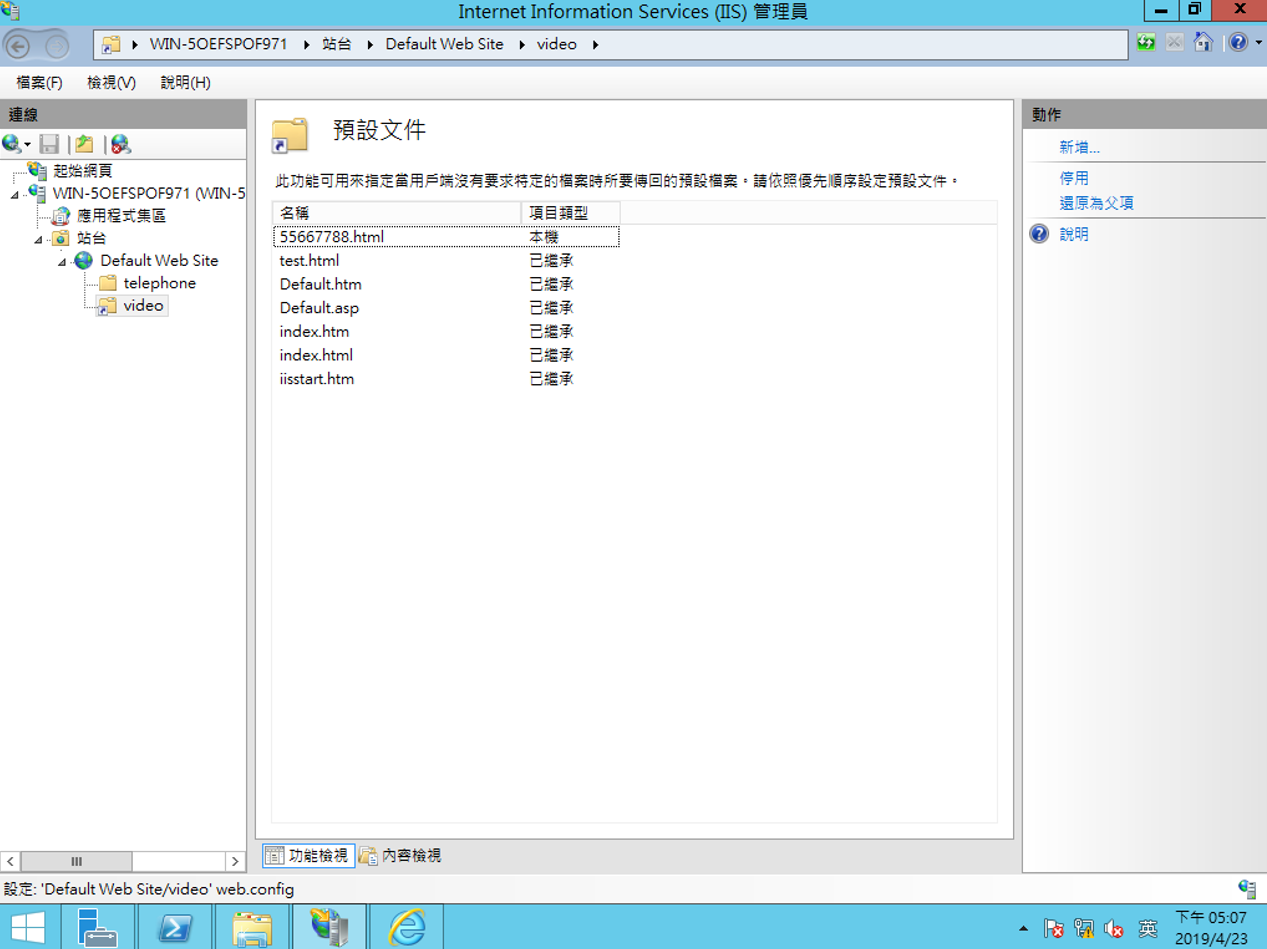Open Server Manager from taskbar
1267x949 pixels.
[98, 927]
